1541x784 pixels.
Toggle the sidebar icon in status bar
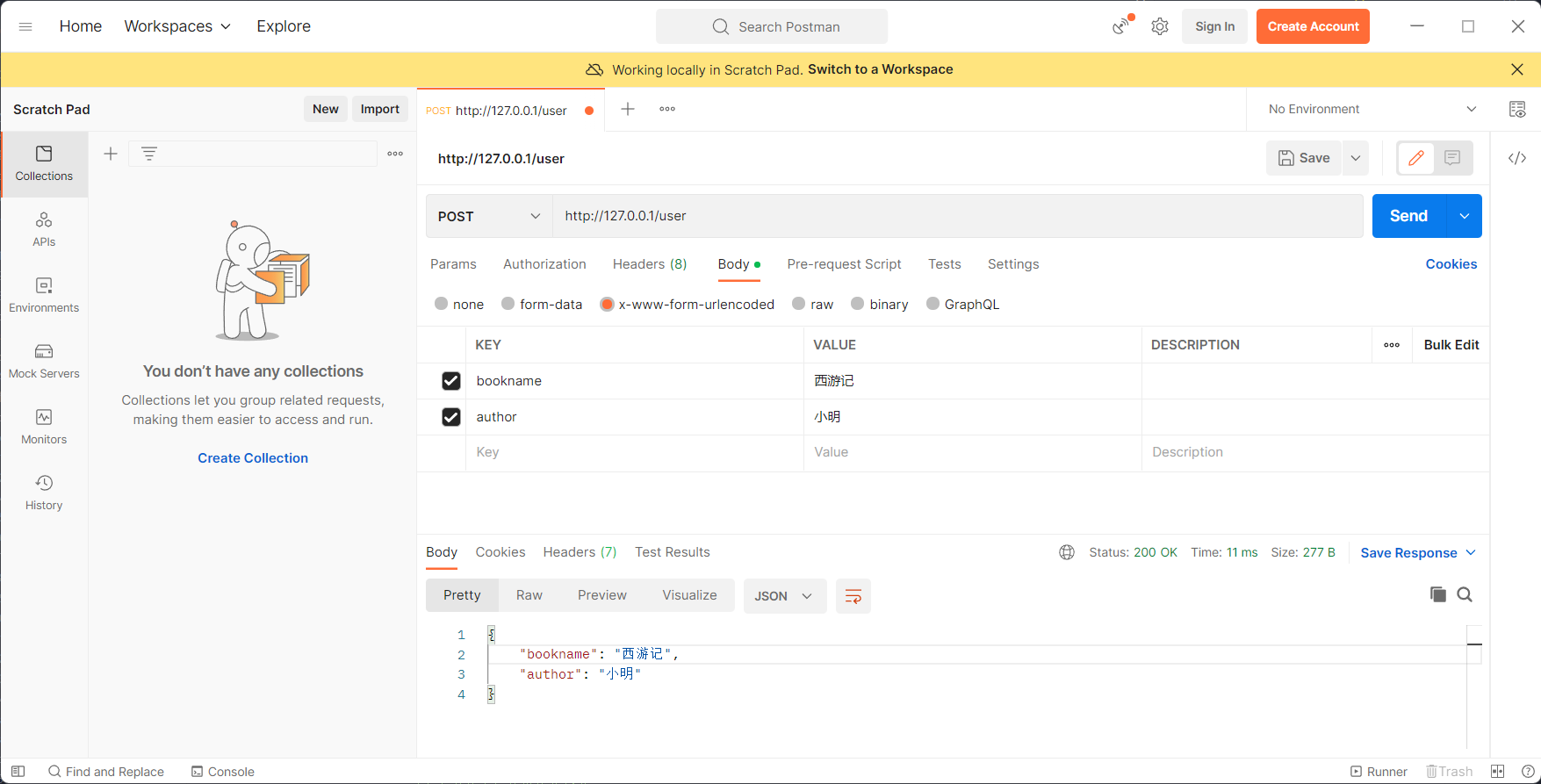(x=18, y=772)
